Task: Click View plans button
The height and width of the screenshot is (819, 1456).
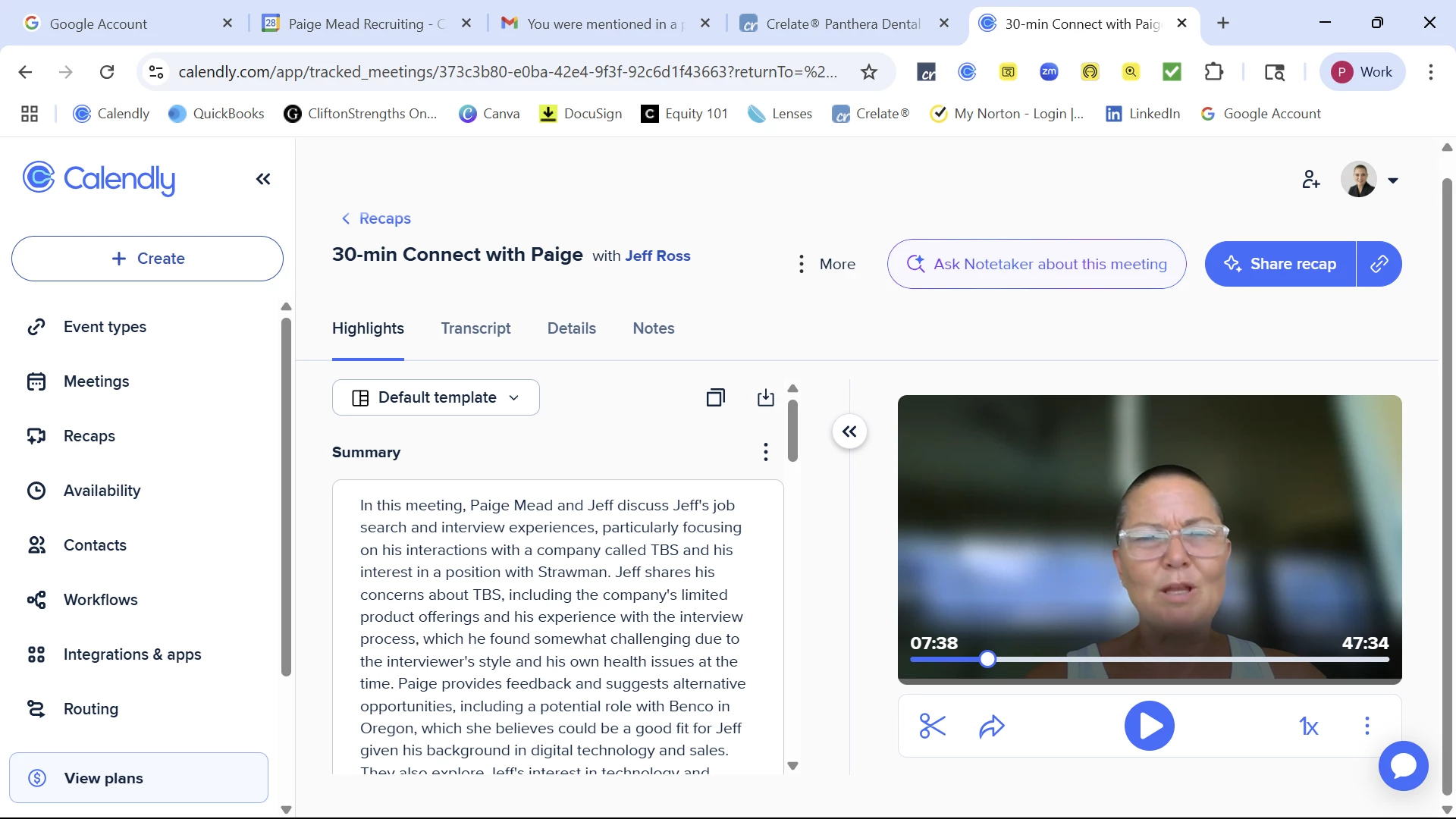Action: tap(139, 778)
